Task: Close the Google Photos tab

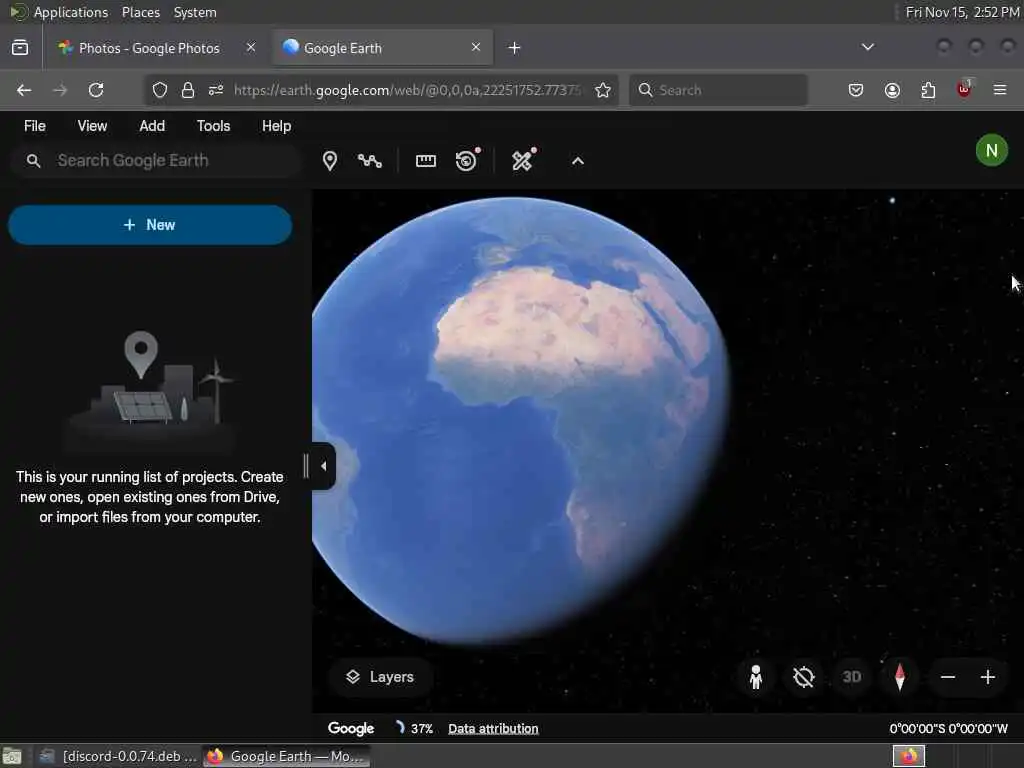Action: [x=251, y=47]
